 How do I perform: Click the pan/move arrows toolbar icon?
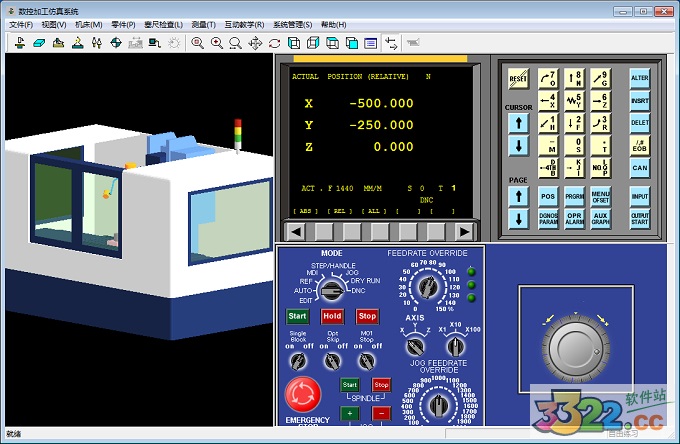click(255, 43)
